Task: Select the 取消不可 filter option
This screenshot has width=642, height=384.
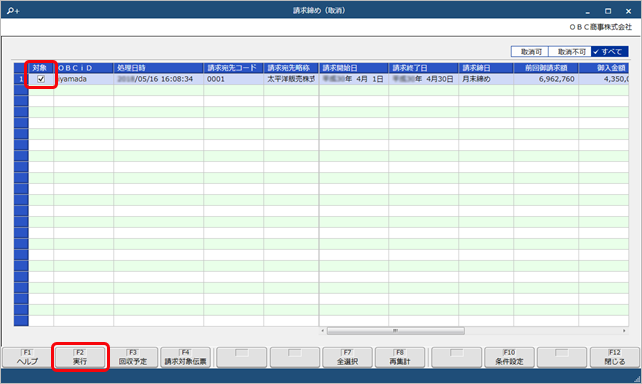Action: (571, 52)
